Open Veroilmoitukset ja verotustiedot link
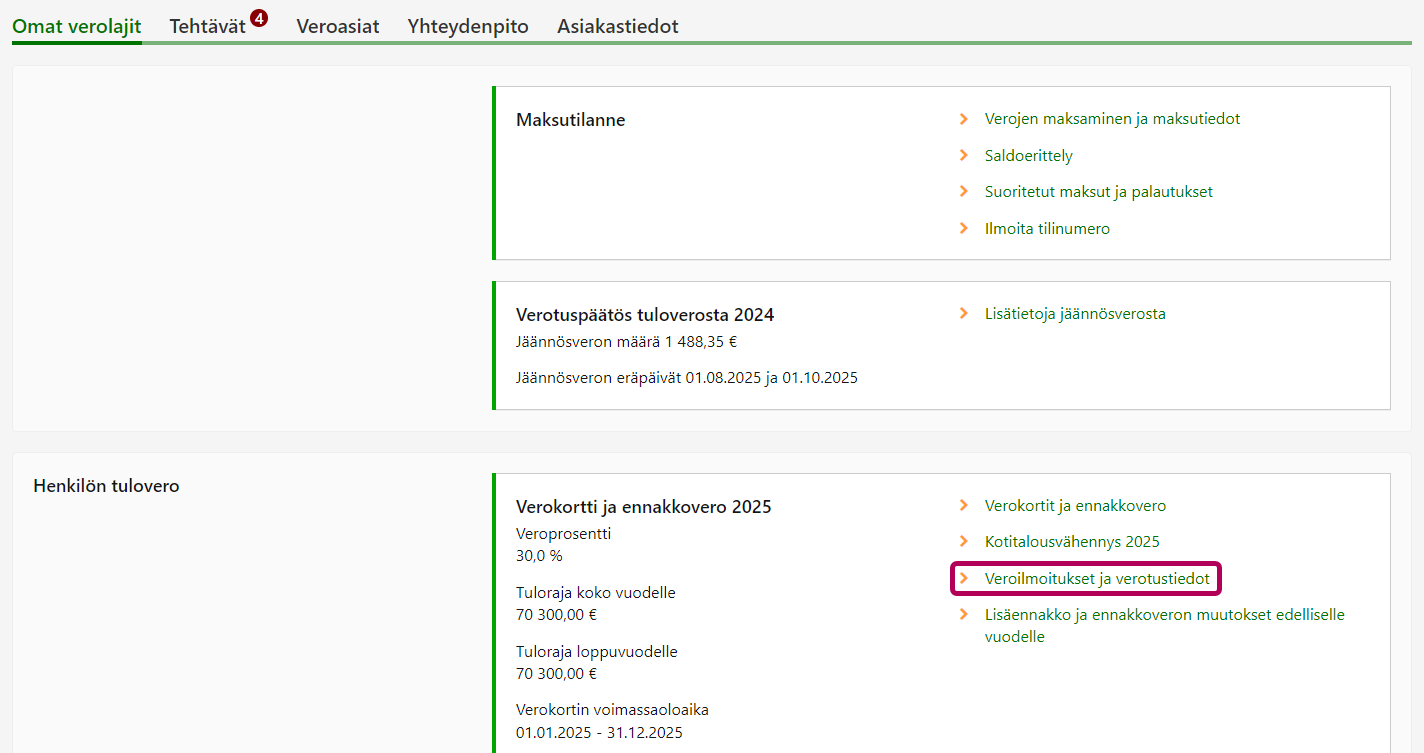Image resolution: width=1424 pixels, height=753 pixels. (x=1097, y=579)
